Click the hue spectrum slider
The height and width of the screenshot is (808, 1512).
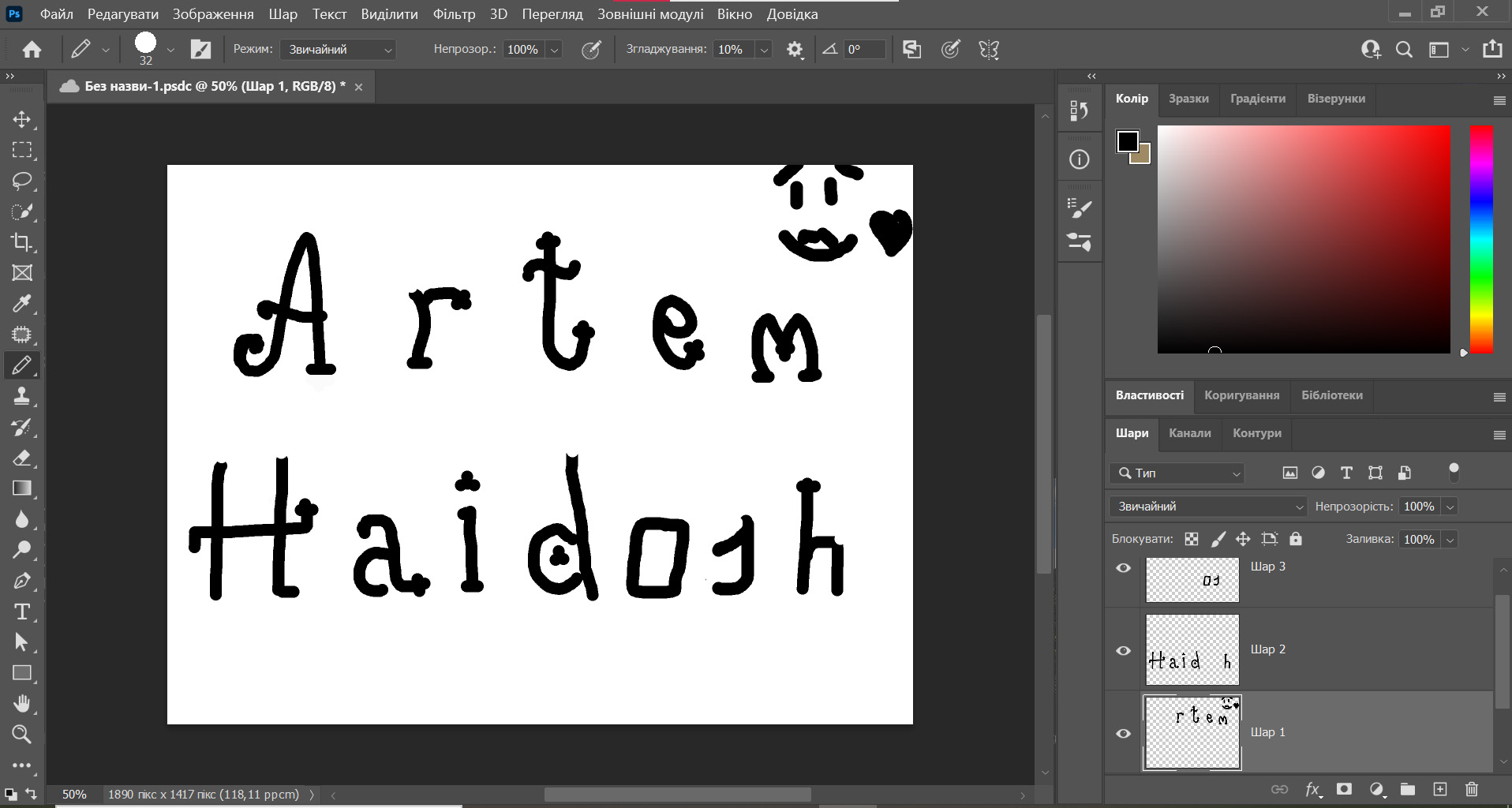(x=1481, y=239)
